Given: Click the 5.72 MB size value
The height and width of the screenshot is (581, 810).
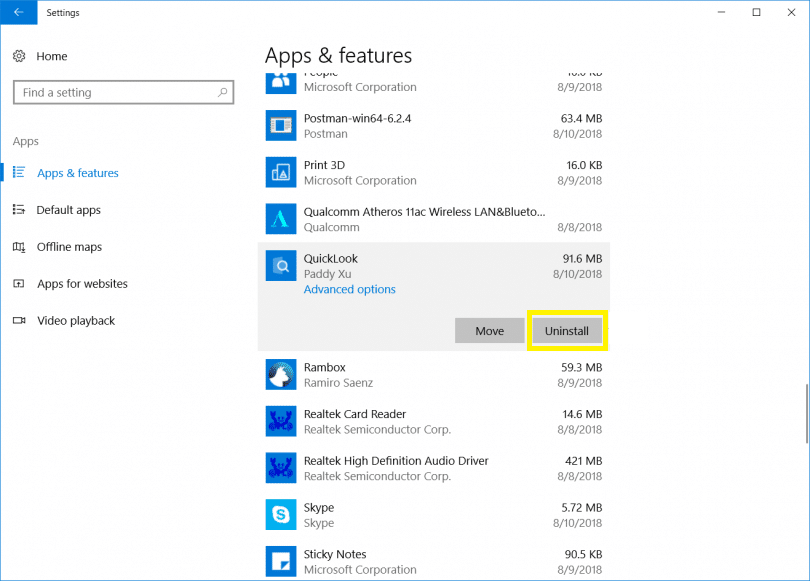Looking at the screenshot, I should tap(582, 508).
